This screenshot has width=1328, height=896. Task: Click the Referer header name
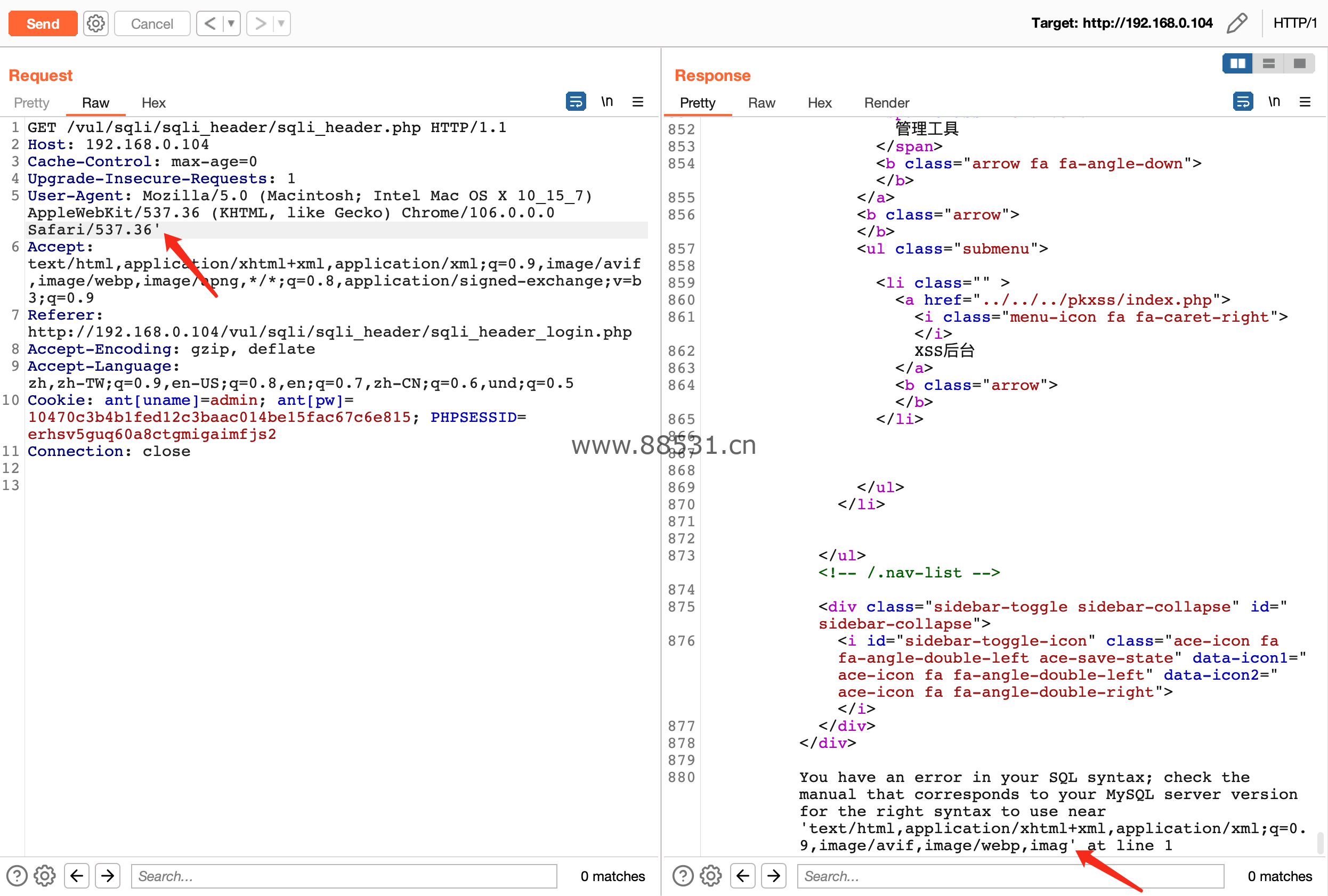pyautogui.click(x=61, y=315)
